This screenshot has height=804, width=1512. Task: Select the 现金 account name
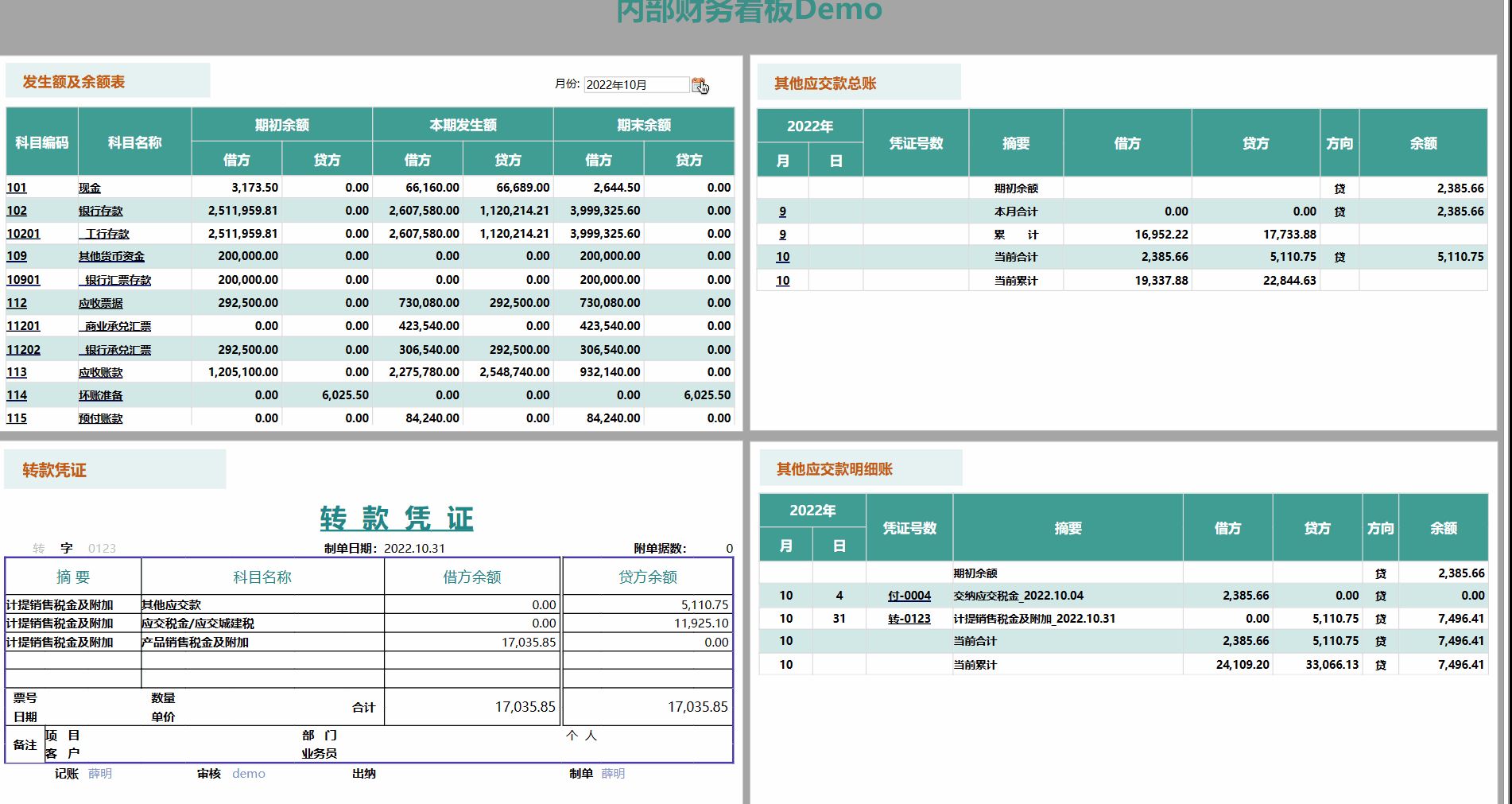pos(90,188)
